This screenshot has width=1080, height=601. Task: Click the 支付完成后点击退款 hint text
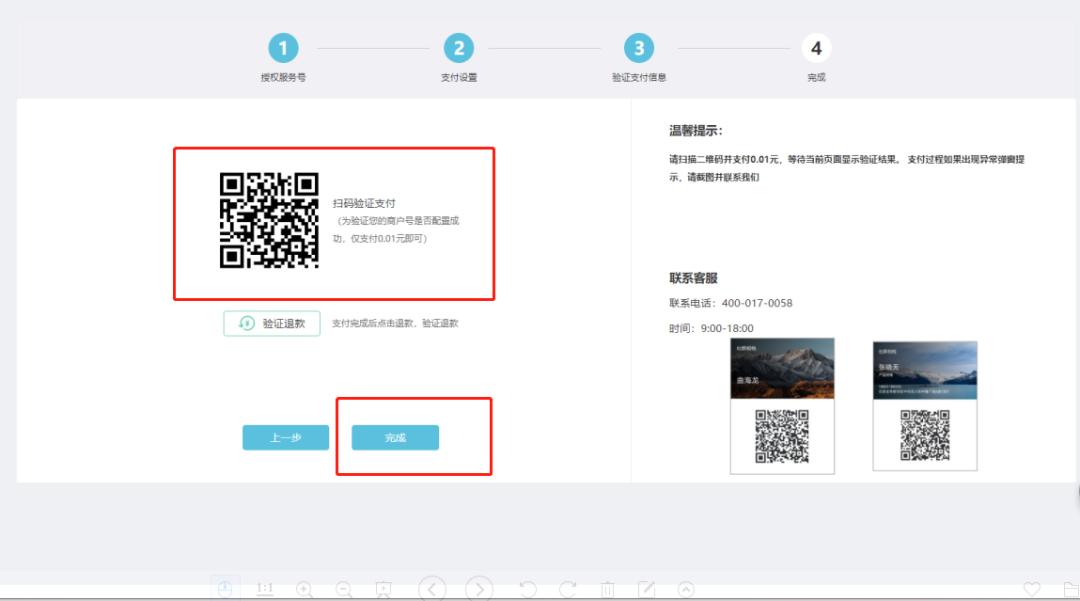395,324
